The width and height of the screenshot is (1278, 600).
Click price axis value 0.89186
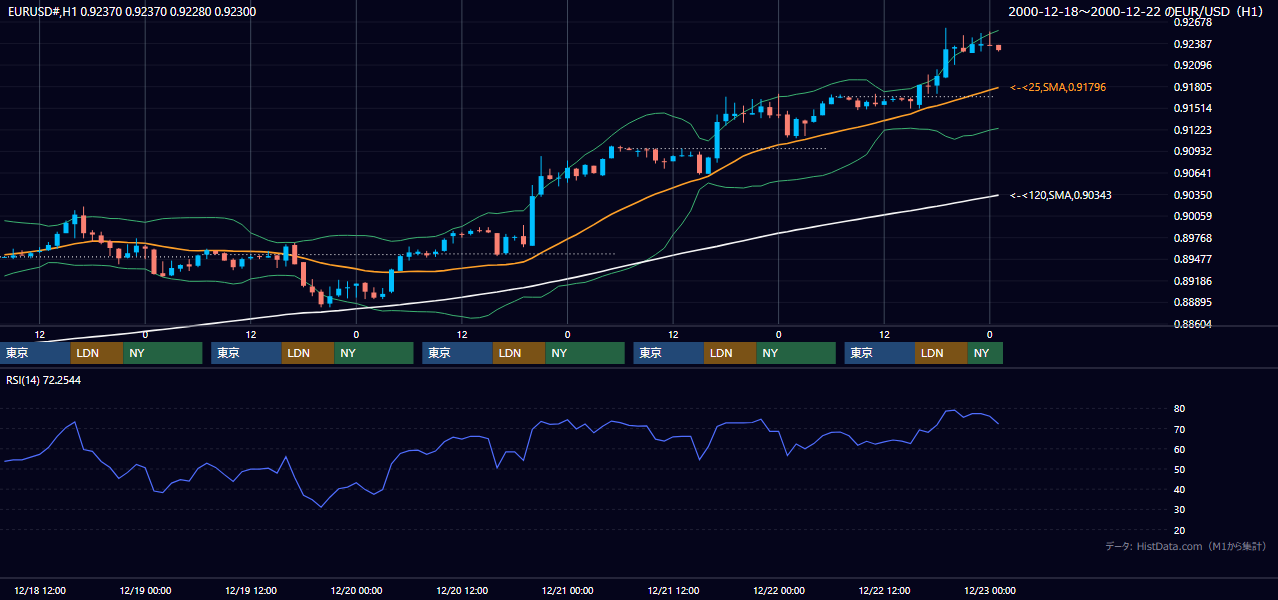click(1192, 281)
